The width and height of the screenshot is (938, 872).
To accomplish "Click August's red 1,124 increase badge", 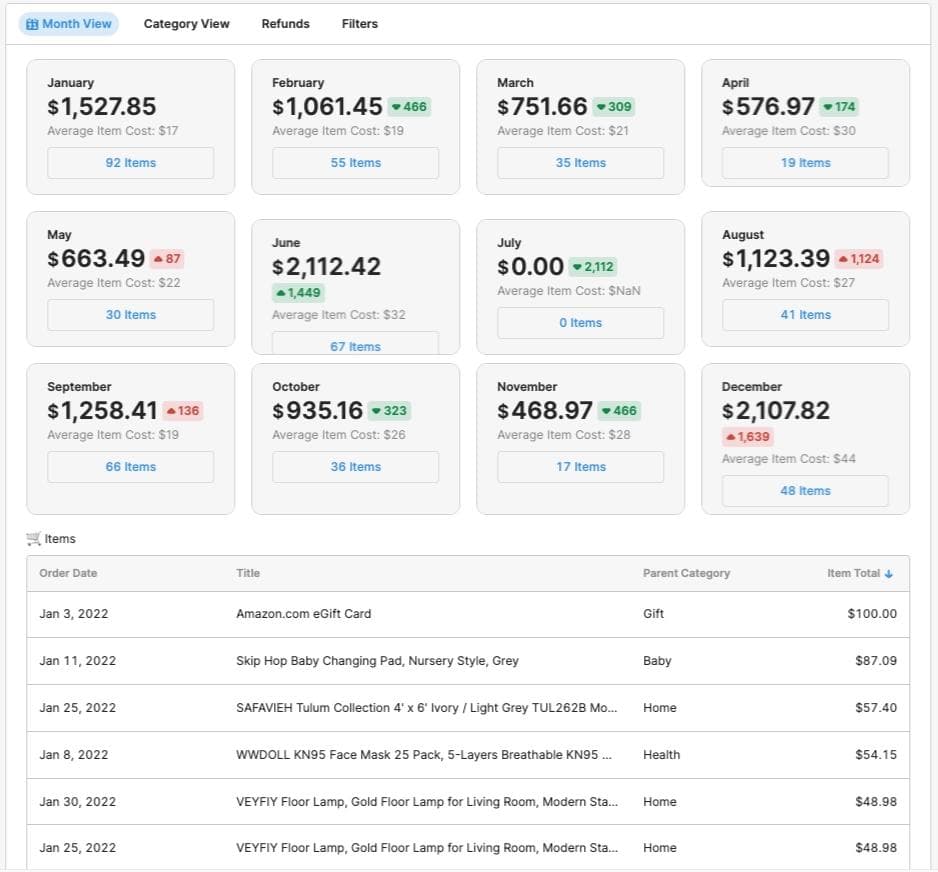I will [x=858, y=259].
